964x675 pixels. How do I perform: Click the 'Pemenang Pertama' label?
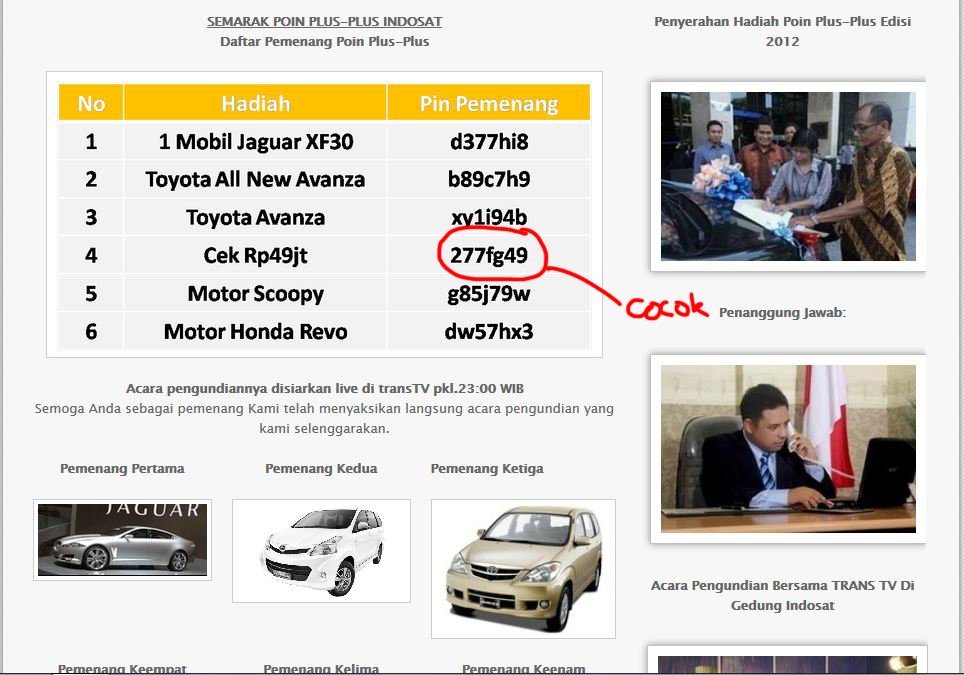click(x=122, y=468)
